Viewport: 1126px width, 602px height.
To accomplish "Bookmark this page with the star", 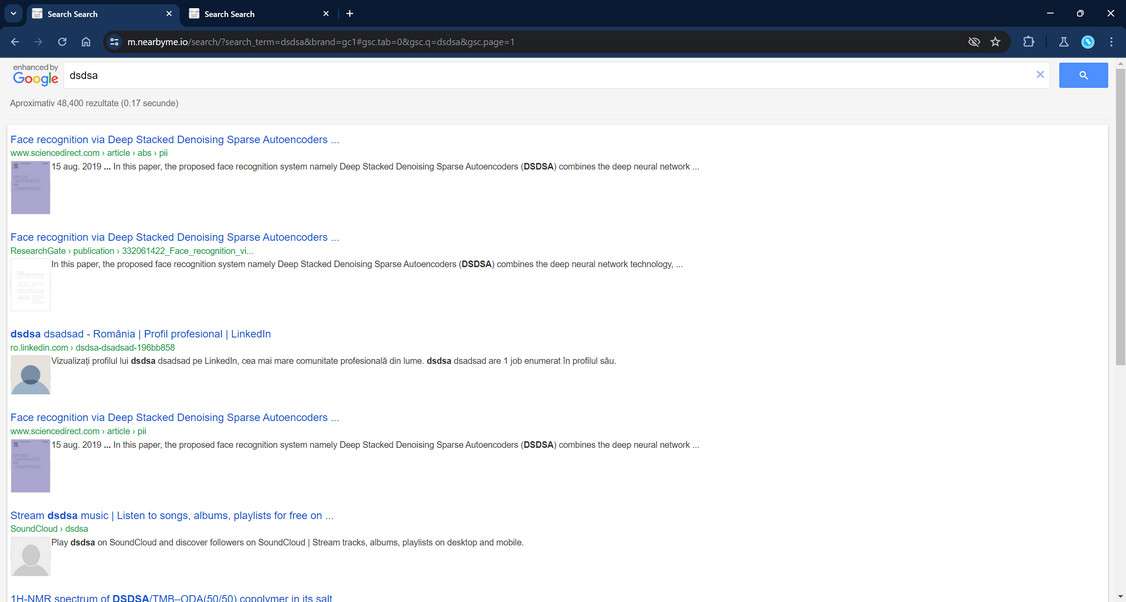I will tap(995, 42).
